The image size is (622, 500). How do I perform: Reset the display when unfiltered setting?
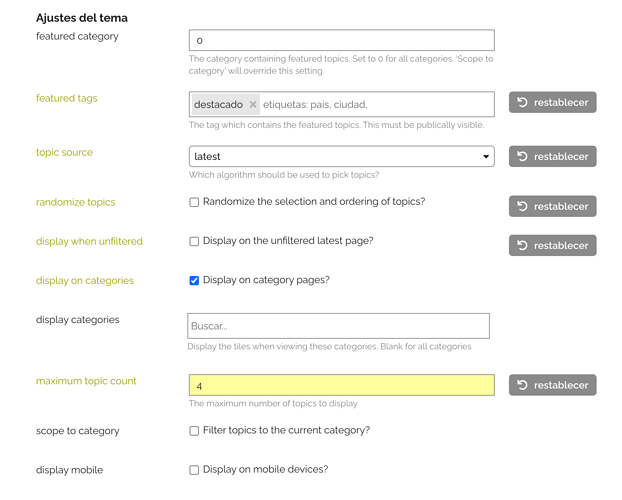(x=553, y=245)
